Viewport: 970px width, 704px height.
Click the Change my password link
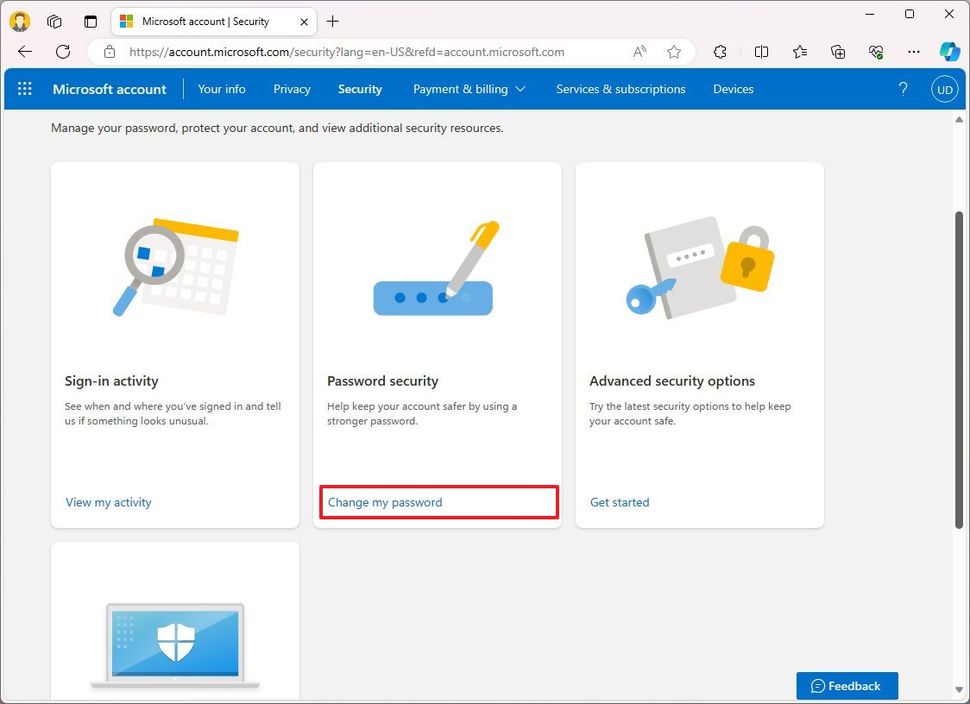[x=384, y=502]
